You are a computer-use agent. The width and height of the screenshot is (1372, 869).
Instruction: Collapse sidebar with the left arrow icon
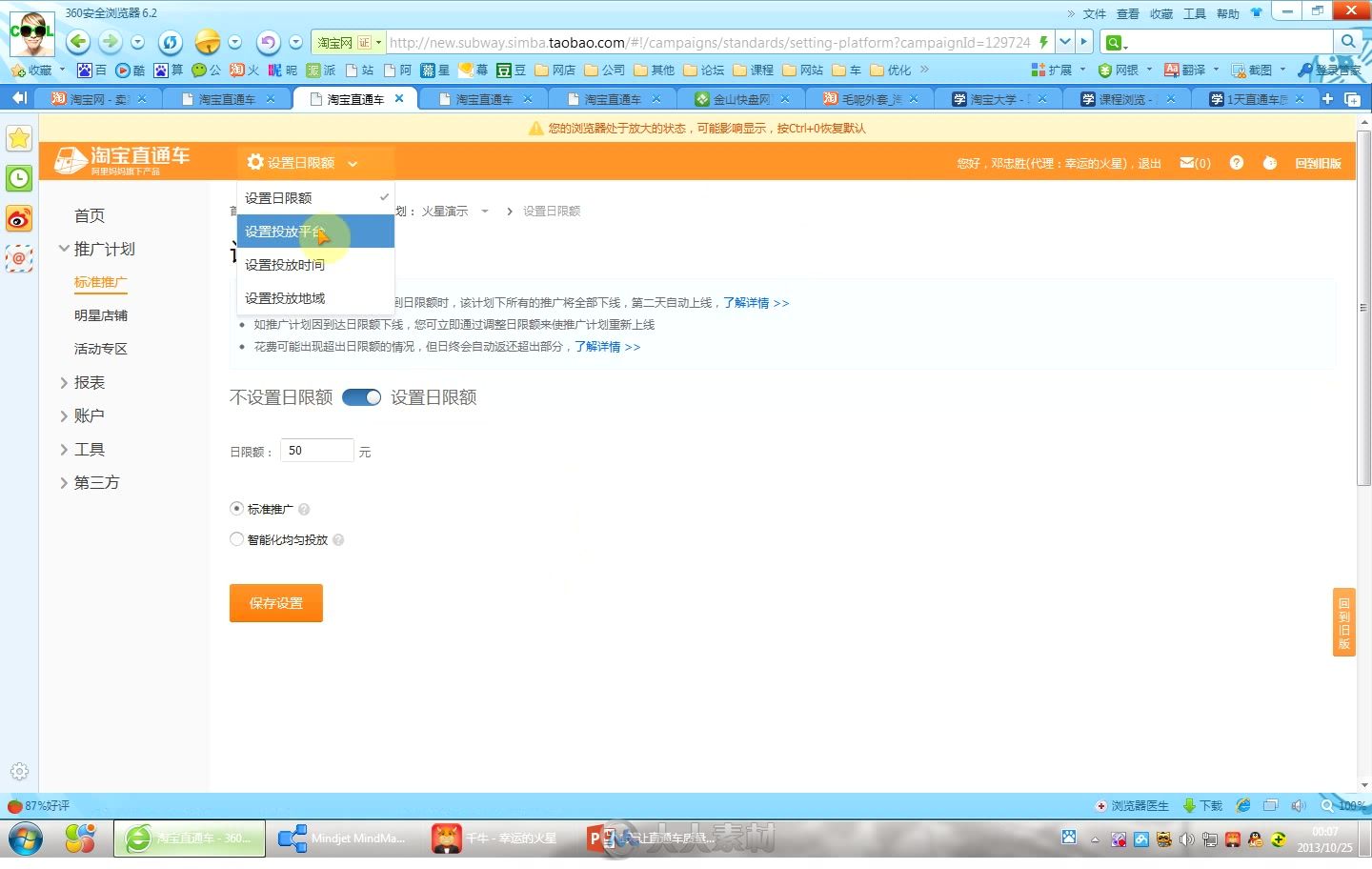pyautogui.click(x=18, y=98)
